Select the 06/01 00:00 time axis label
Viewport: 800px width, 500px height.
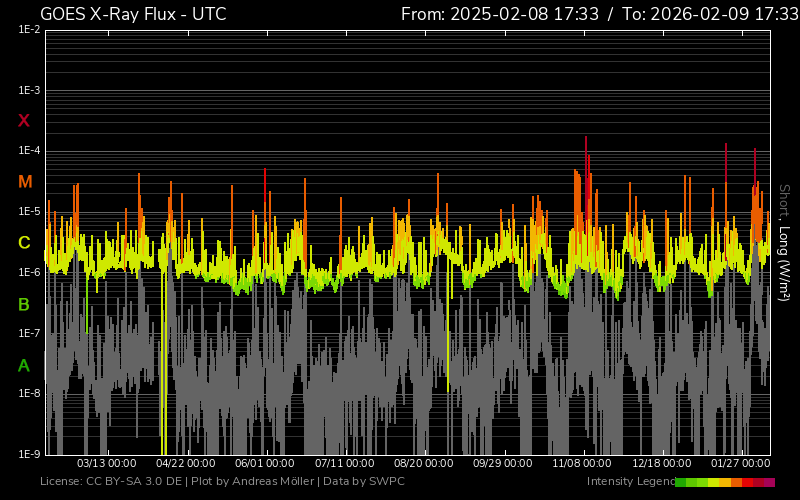[264, 464]
